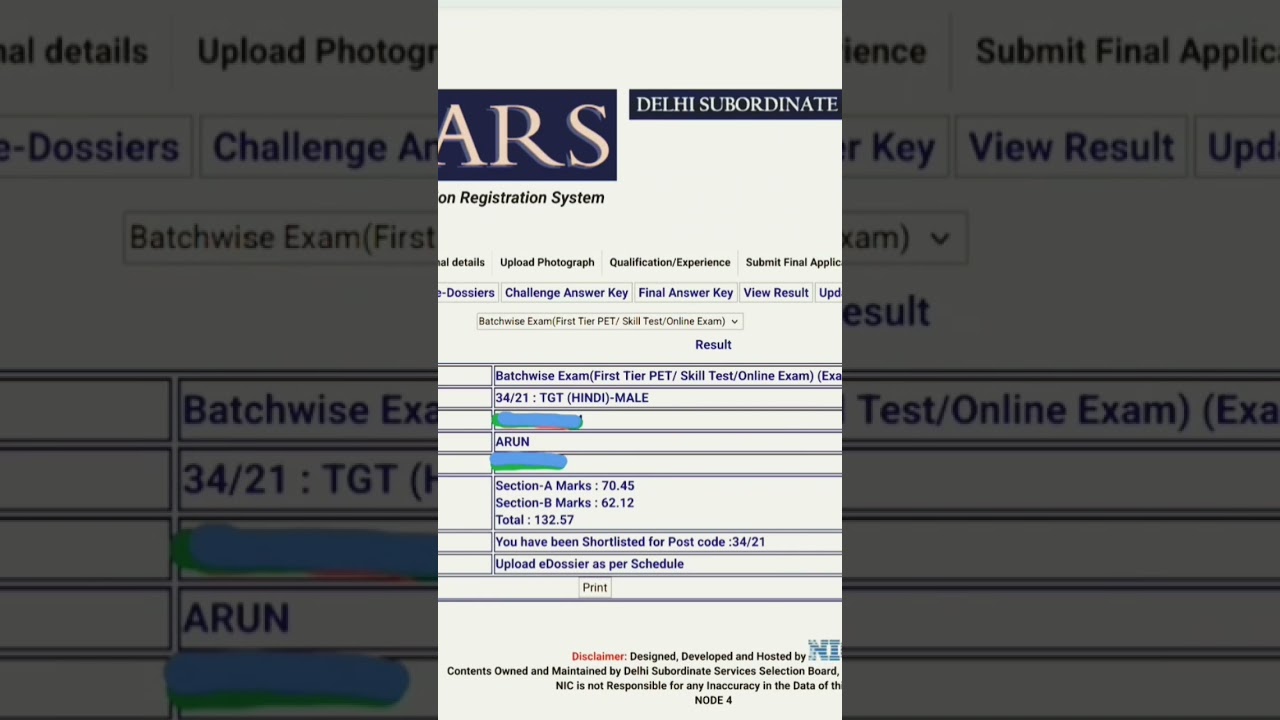The width and height of the screenshot is (1280, 720).
Task: Click the red Disclaimer label
Action: click(x=599, y=657)
